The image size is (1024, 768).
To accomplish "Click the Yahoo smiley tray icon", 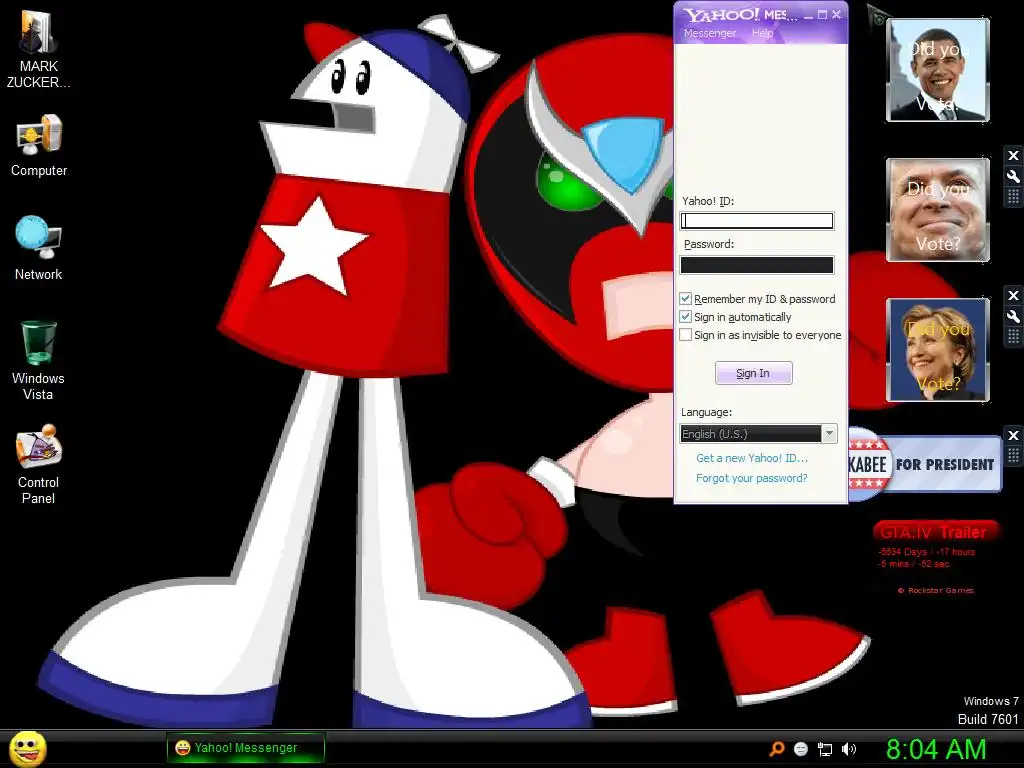I will pyautogui.click(x=801, y=749).
